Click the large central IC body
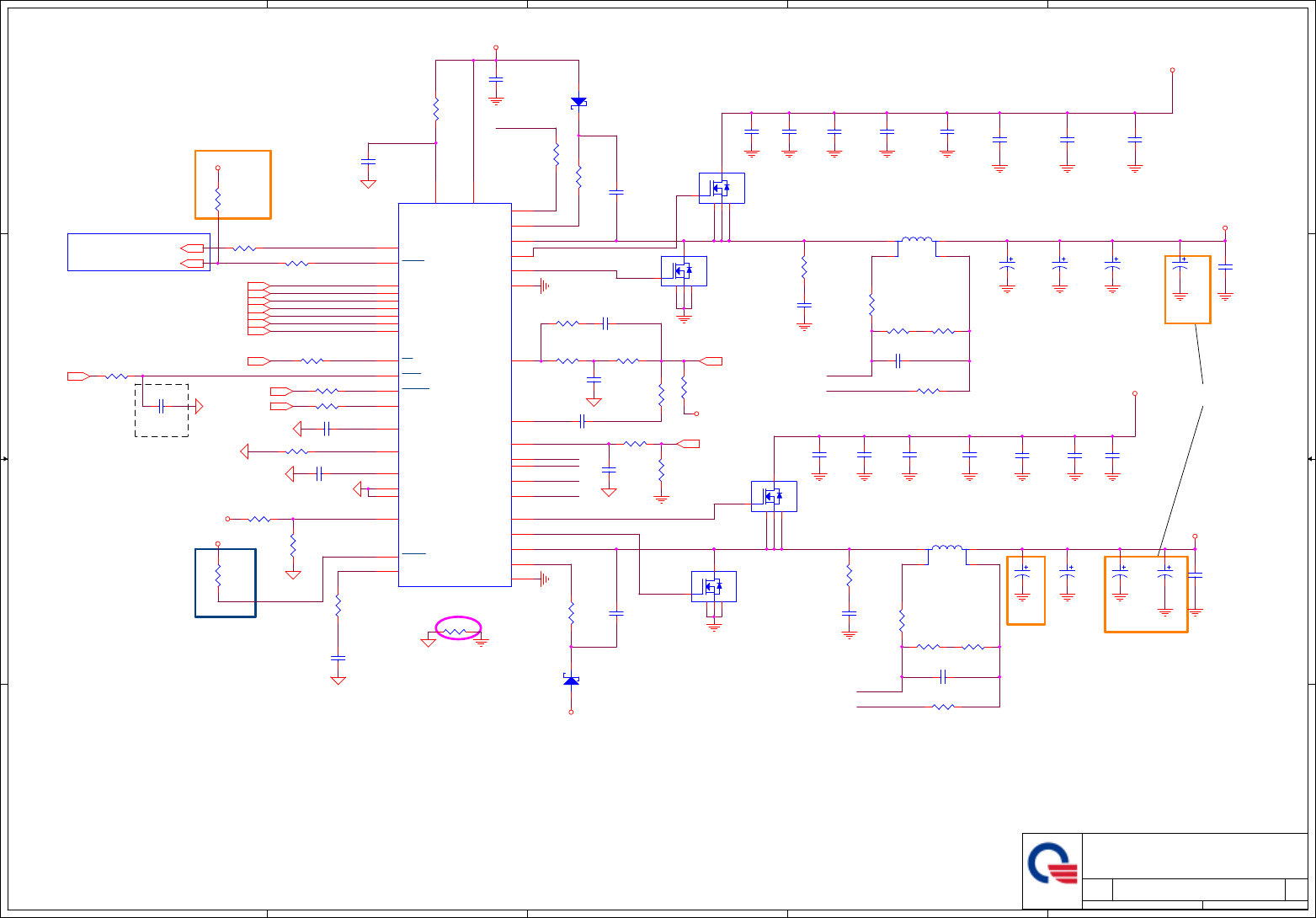Viewport: 1316px width, 918px height. point(455,394)
